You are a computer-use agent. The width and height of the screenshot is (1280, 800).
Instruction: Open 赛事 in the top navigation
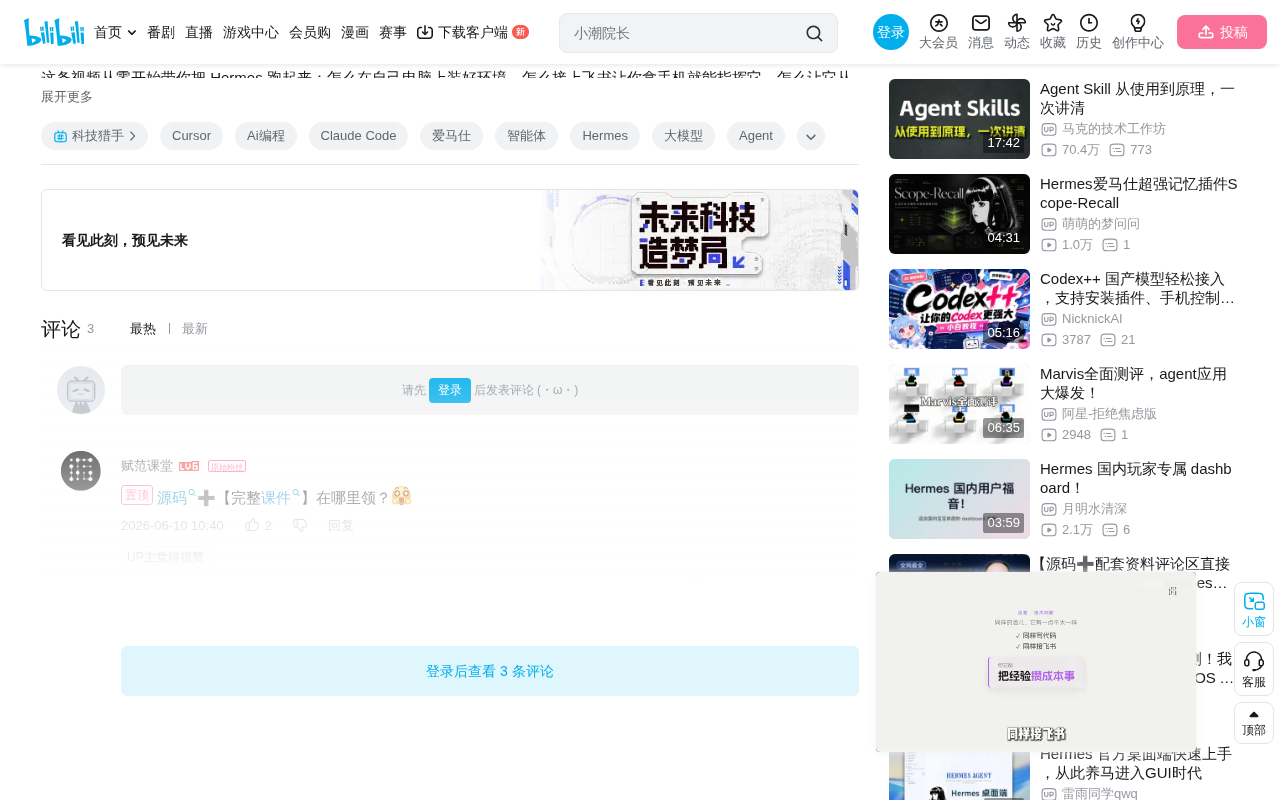pos(393,32)
